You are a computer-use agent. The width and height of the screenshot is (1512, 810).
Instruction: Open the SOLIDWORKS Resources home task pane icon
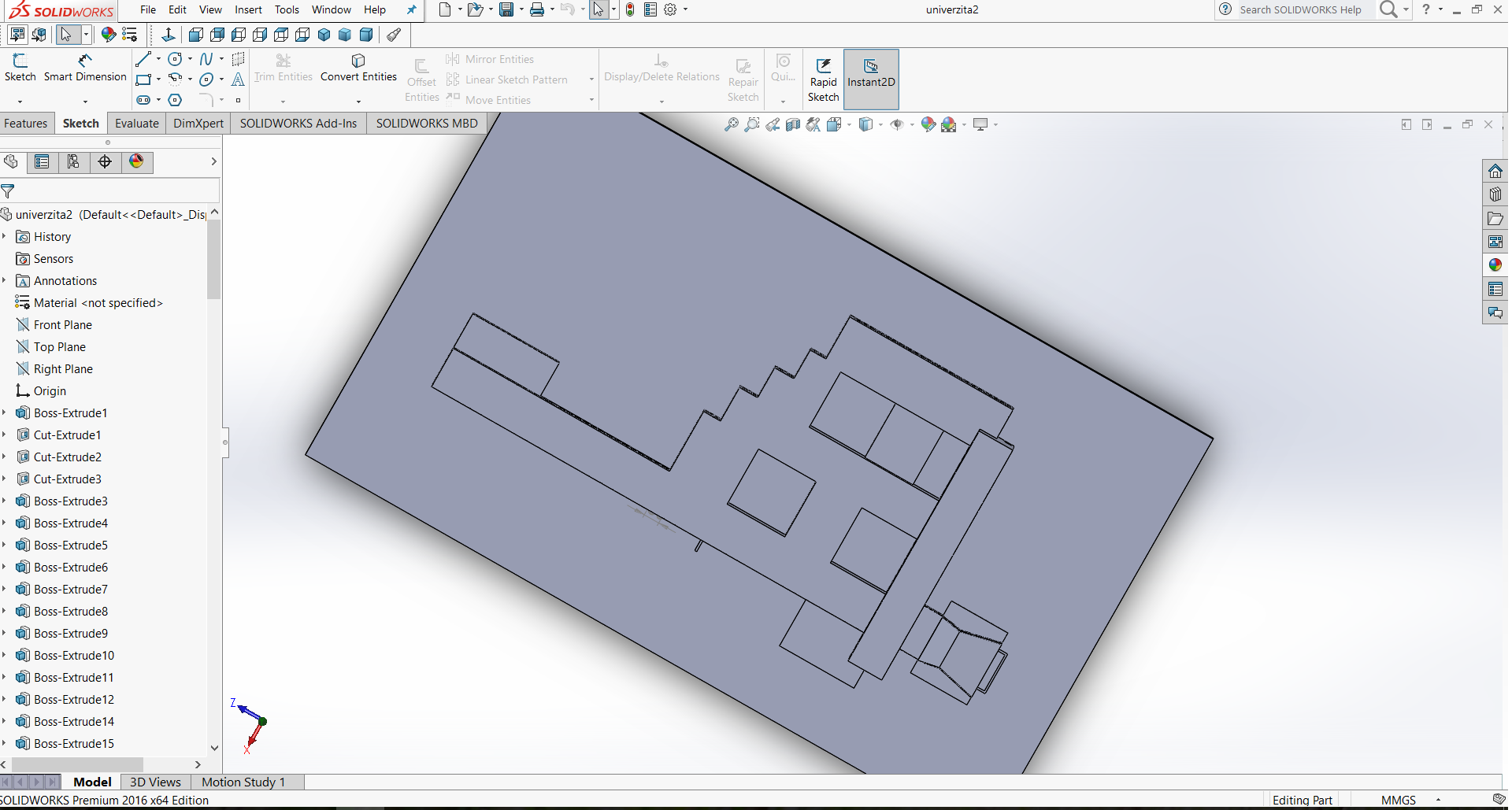[1495, 171]
